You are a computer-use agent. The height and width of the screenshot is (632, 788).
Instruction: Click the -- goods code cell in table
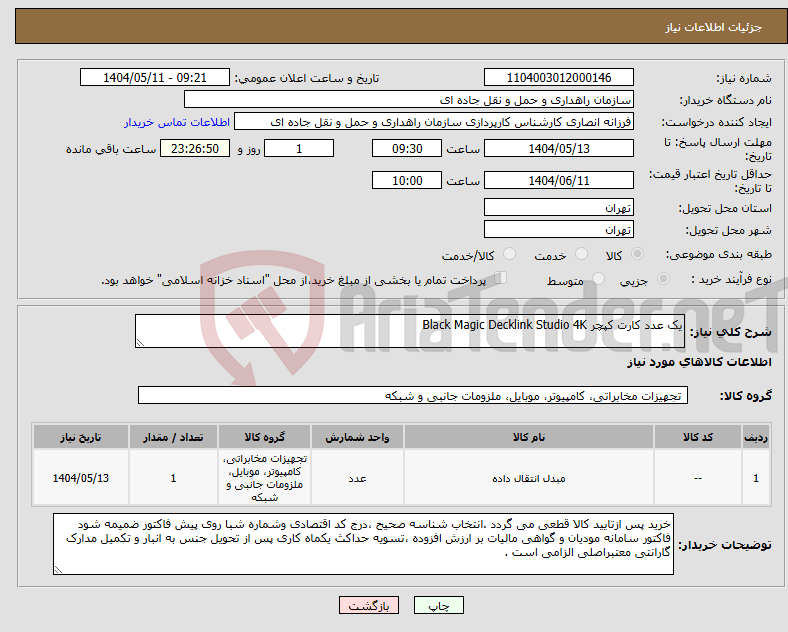tap(698, 478)
